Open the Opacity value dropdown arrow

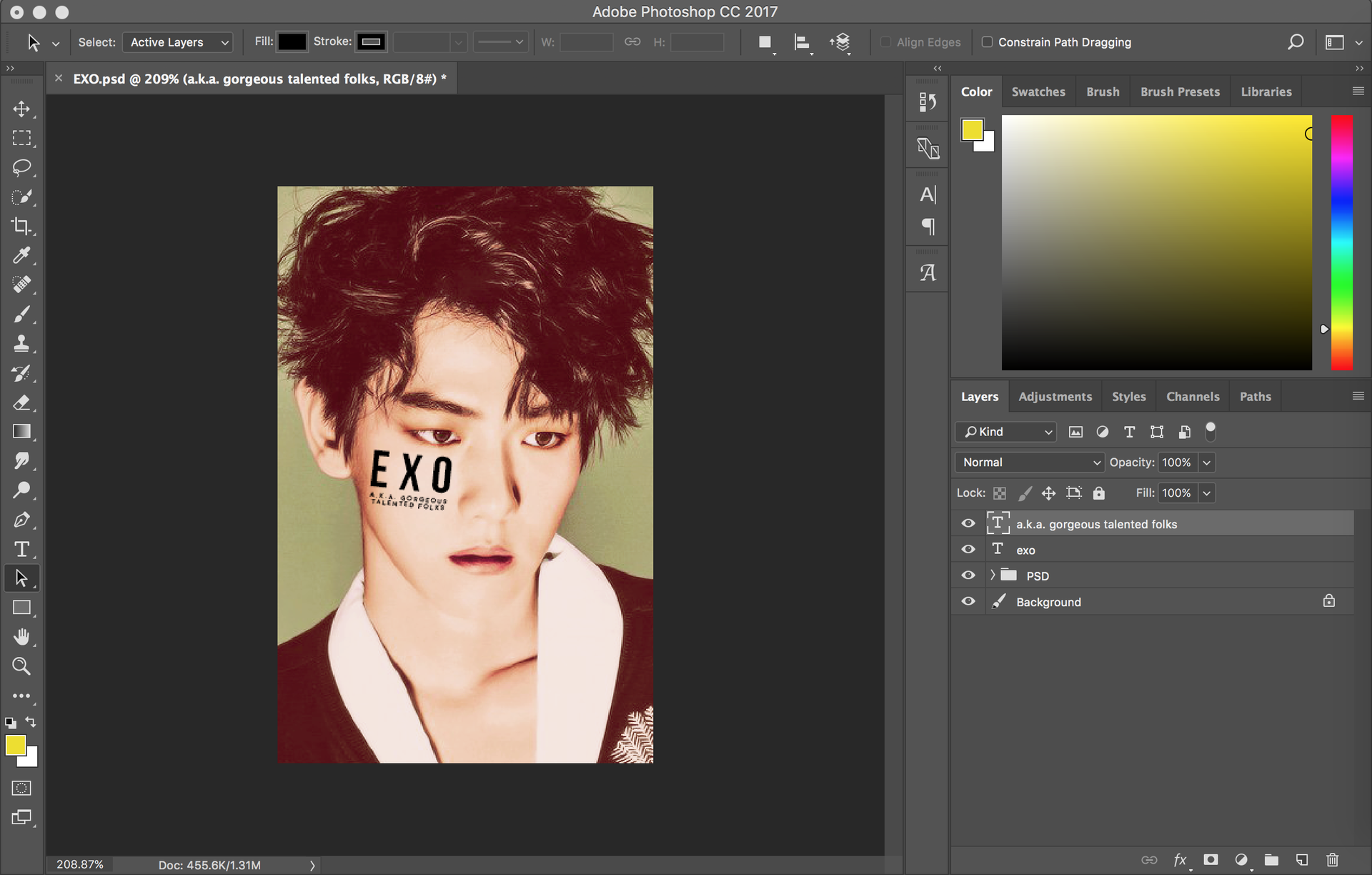1207,463
